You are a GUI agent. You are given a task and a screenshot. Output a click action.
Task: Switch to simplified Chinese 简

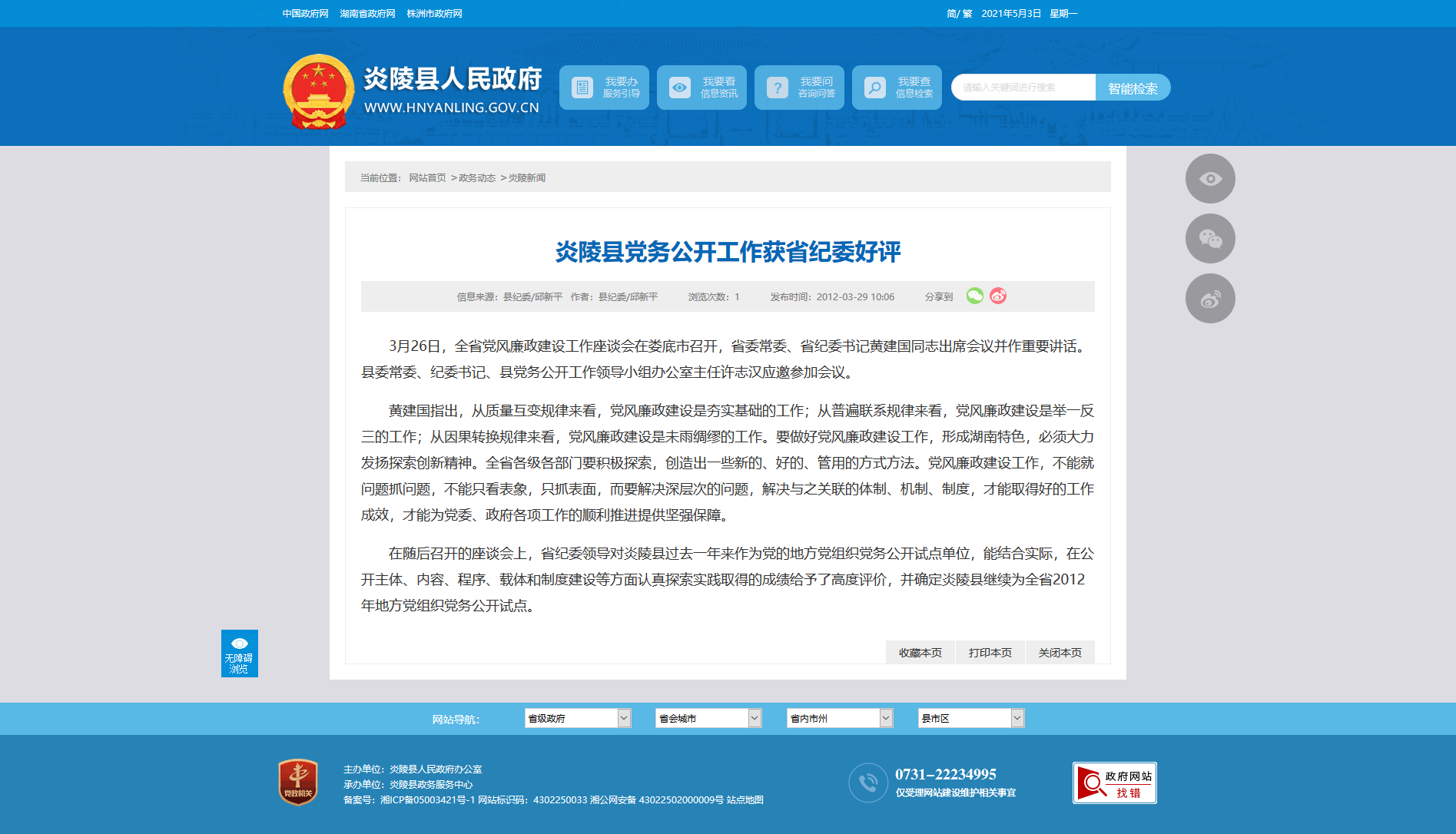[x=951, y=14]
